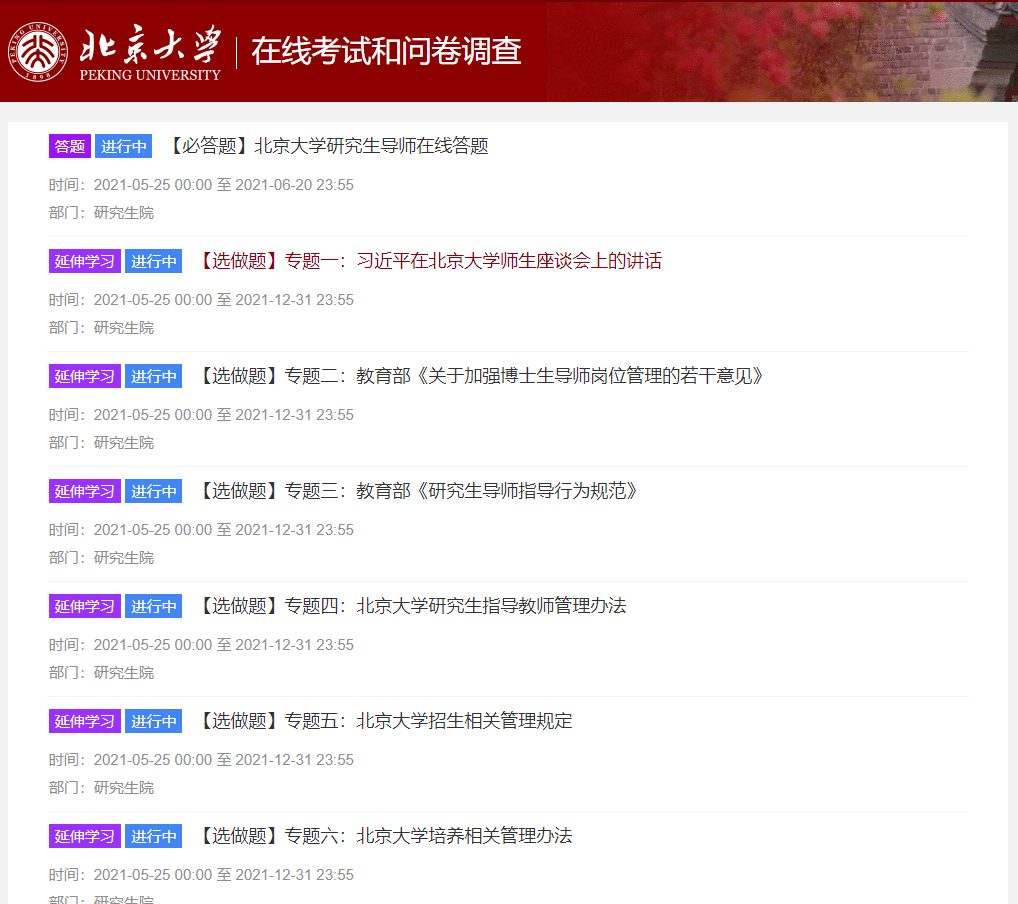Click 进行中 badge of 专题三
1018x904 pixels.
(x=154, y=491)
